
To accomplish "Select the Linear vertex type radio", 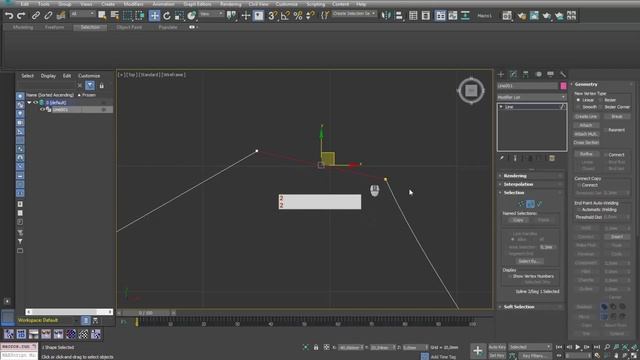I will click(578, 100).
